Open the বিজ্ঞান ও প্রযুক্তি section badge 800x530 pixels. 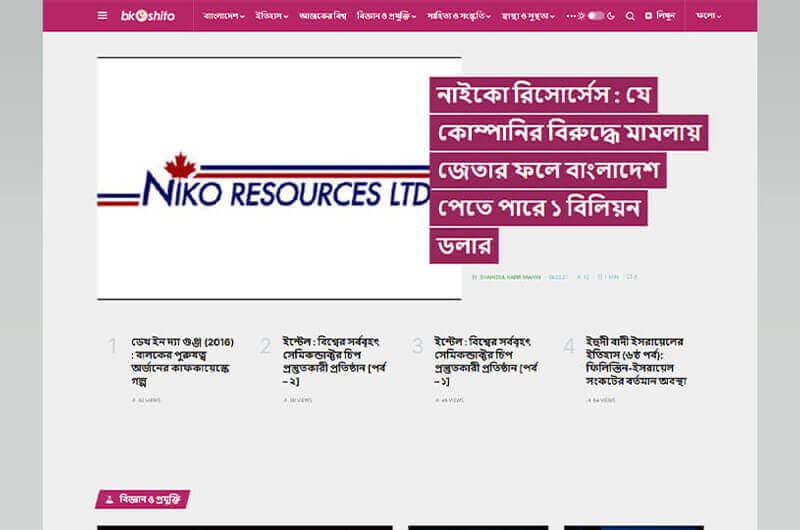click(x=143, y=499)
